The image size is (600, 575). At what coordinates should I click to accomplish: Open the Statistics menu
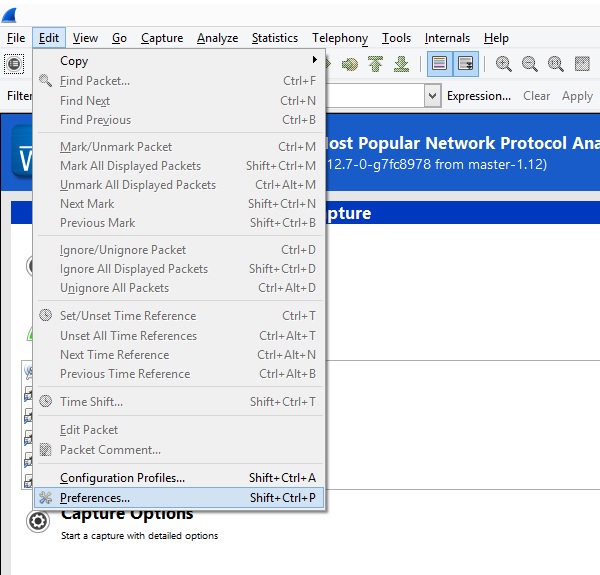point(275,38)
